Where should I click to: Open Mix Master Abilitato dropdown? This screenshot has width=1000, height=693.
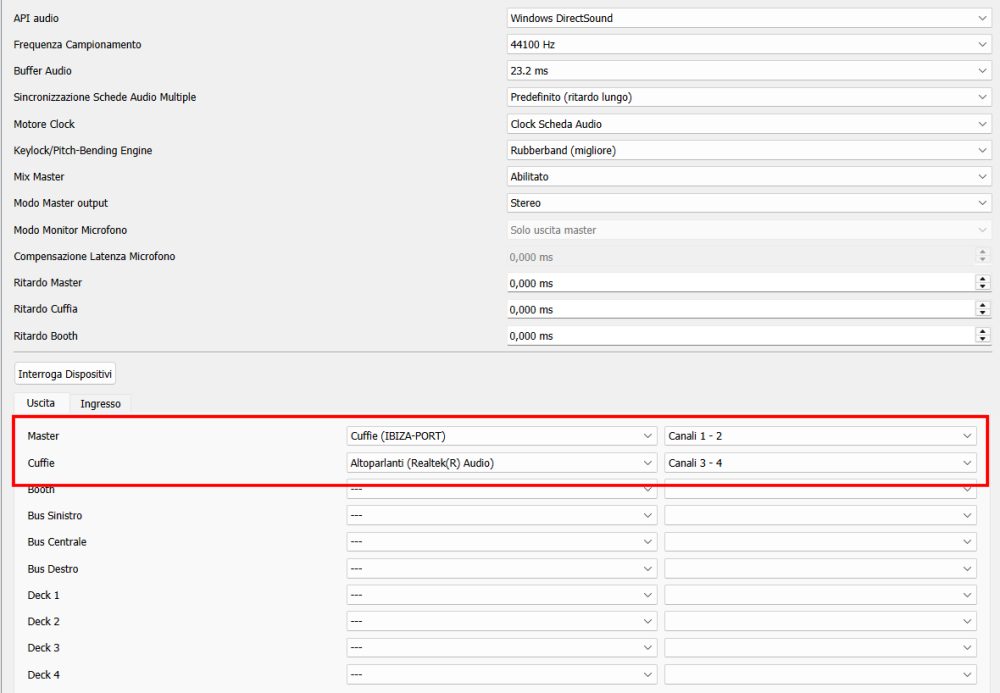tap(749, 177)
